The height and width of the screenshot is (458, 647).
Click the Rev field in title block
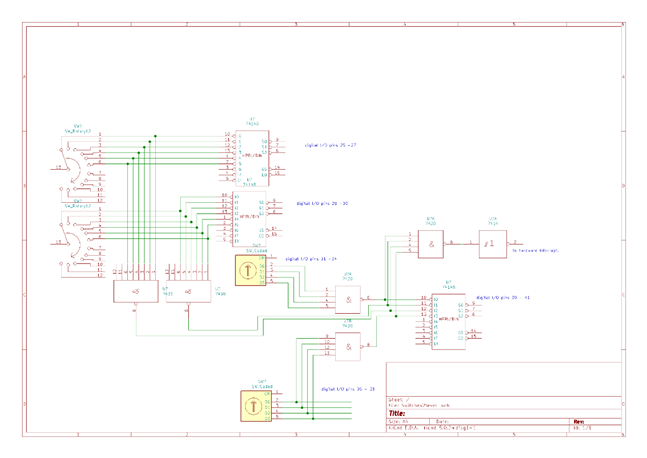597,422
